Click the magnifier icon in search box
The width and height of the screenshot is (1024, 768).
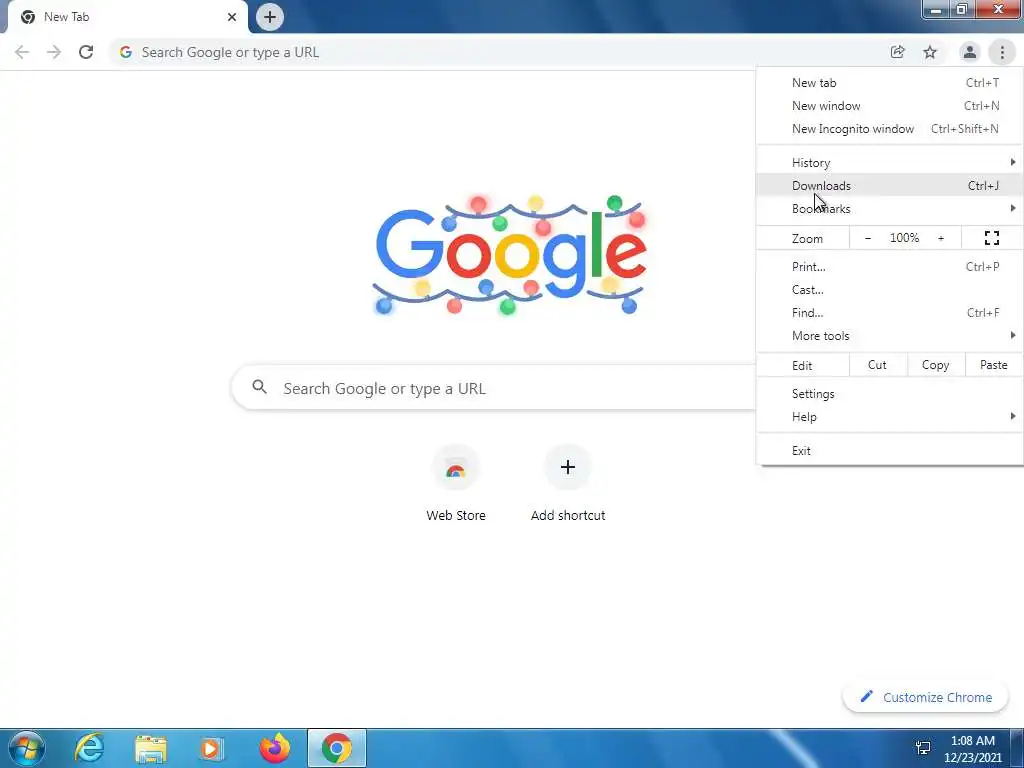259,387
